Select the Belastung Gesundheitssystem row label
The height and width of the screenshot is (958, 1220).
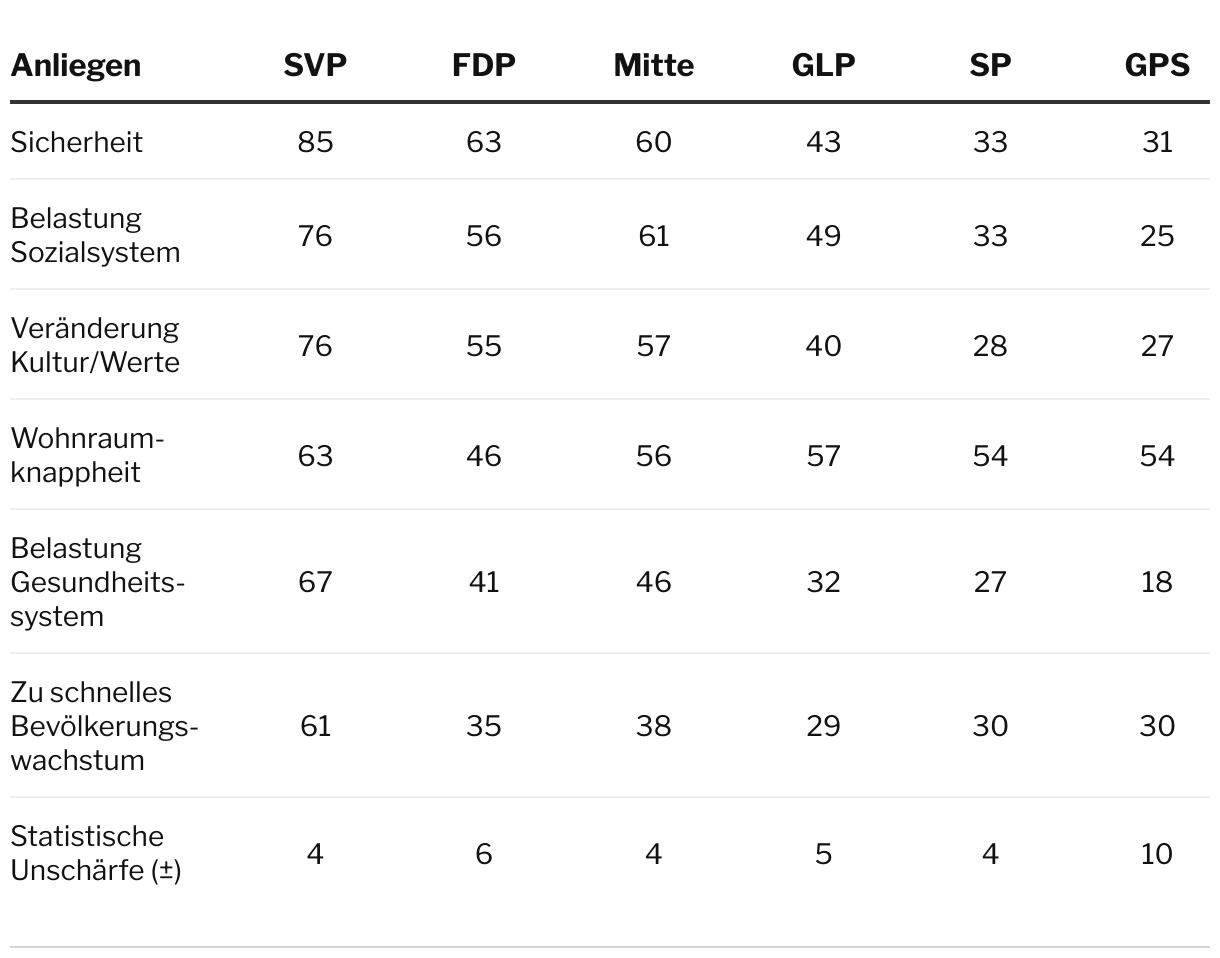98,582
